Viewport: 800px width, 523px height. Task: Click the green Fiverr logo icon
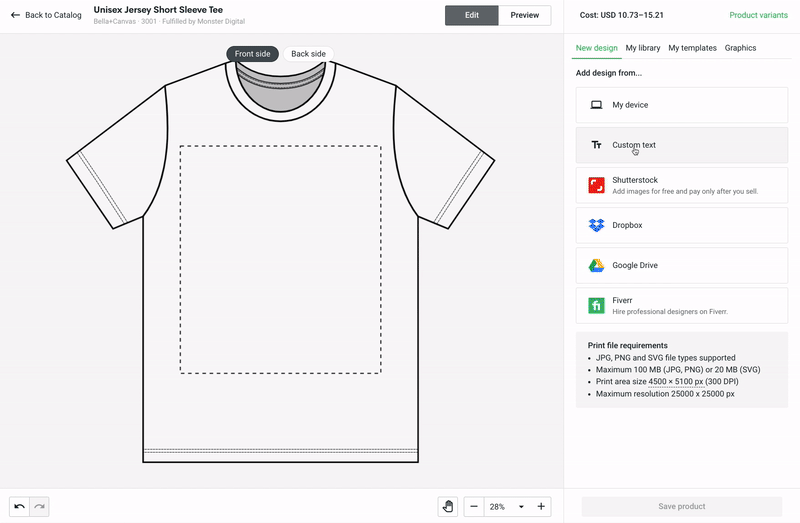tap(596, 306)
